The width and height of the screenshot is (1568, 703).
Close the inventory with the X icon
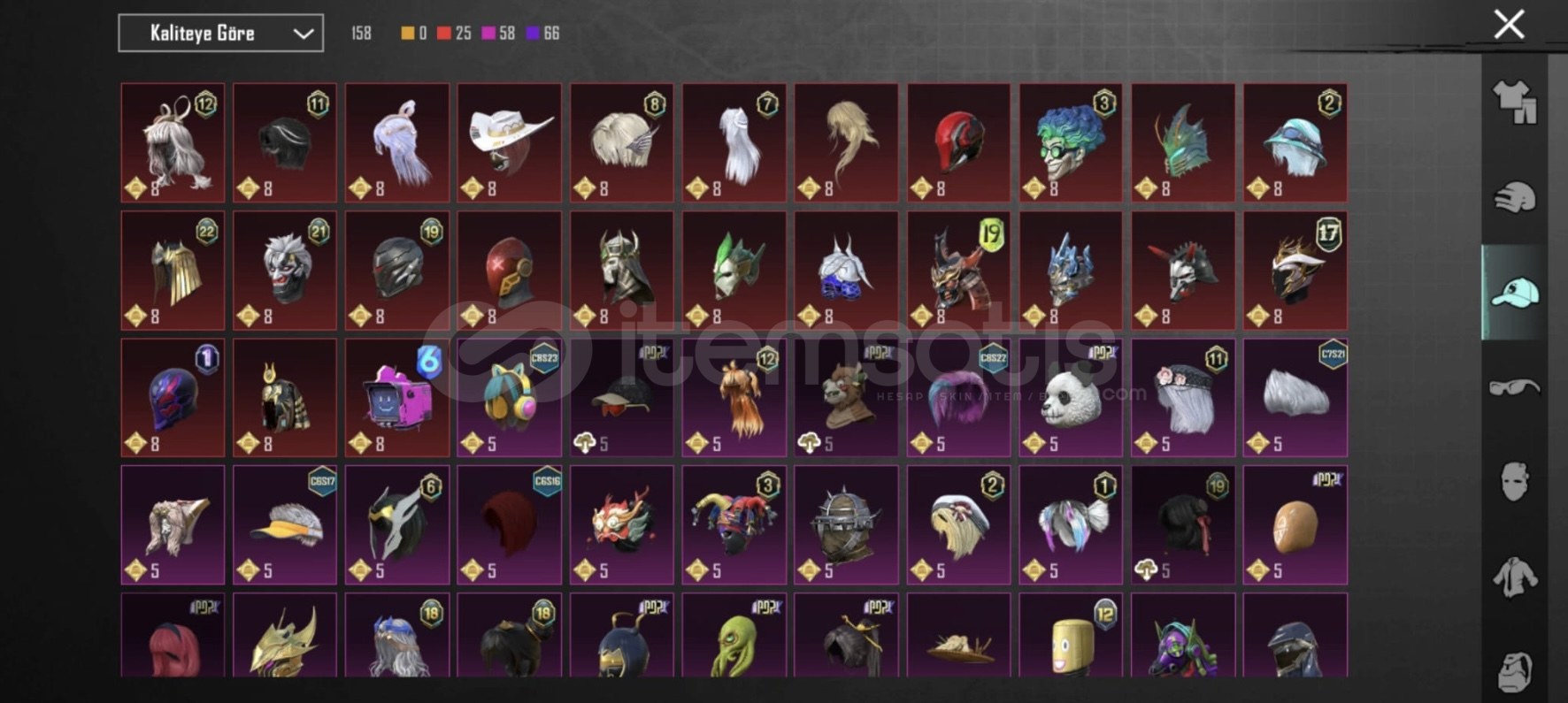[1509, 24]
